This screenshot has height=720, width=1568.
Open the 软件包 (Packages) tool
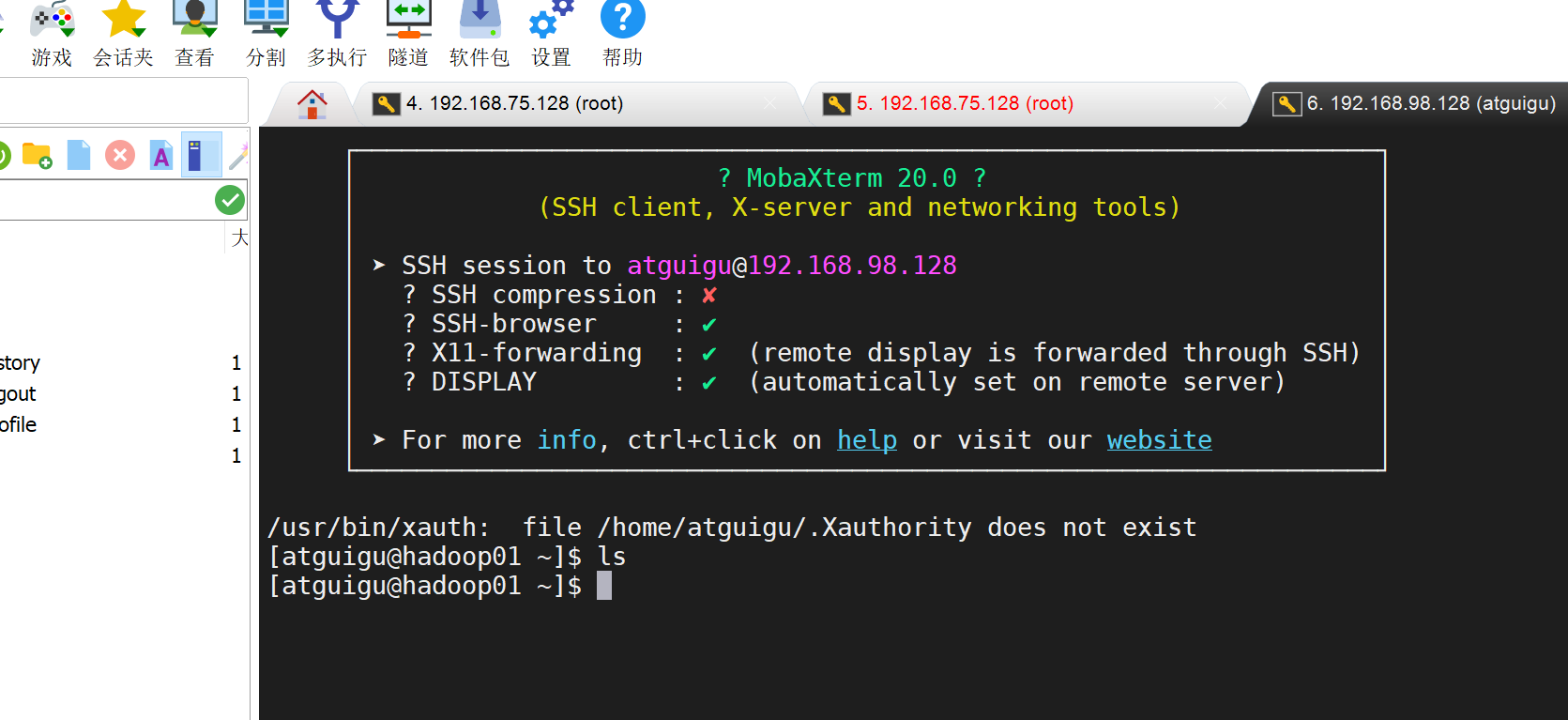pos(480,35)
